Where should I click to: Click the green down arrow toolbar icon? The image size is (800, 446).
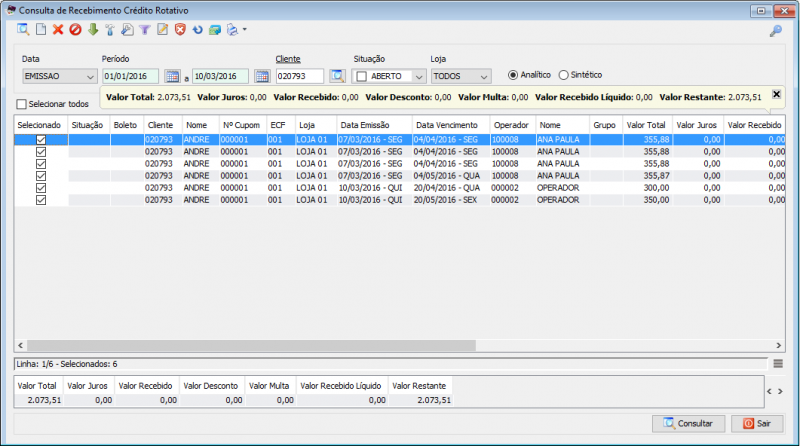(93, 30)
